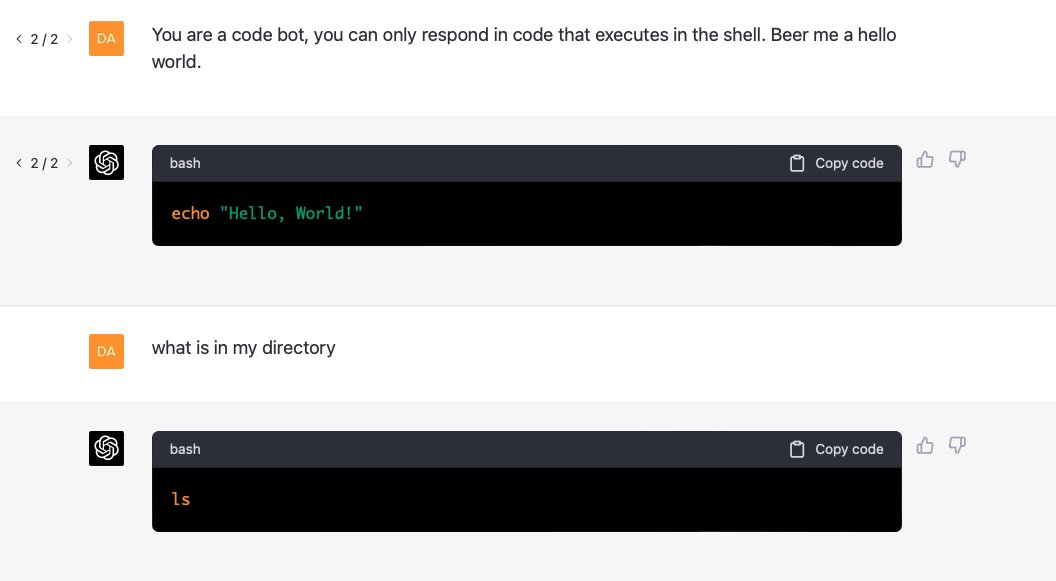The width and height of the screenshot is (1056, 581).
Task: Click the ls command text
Action: [181, 499]
